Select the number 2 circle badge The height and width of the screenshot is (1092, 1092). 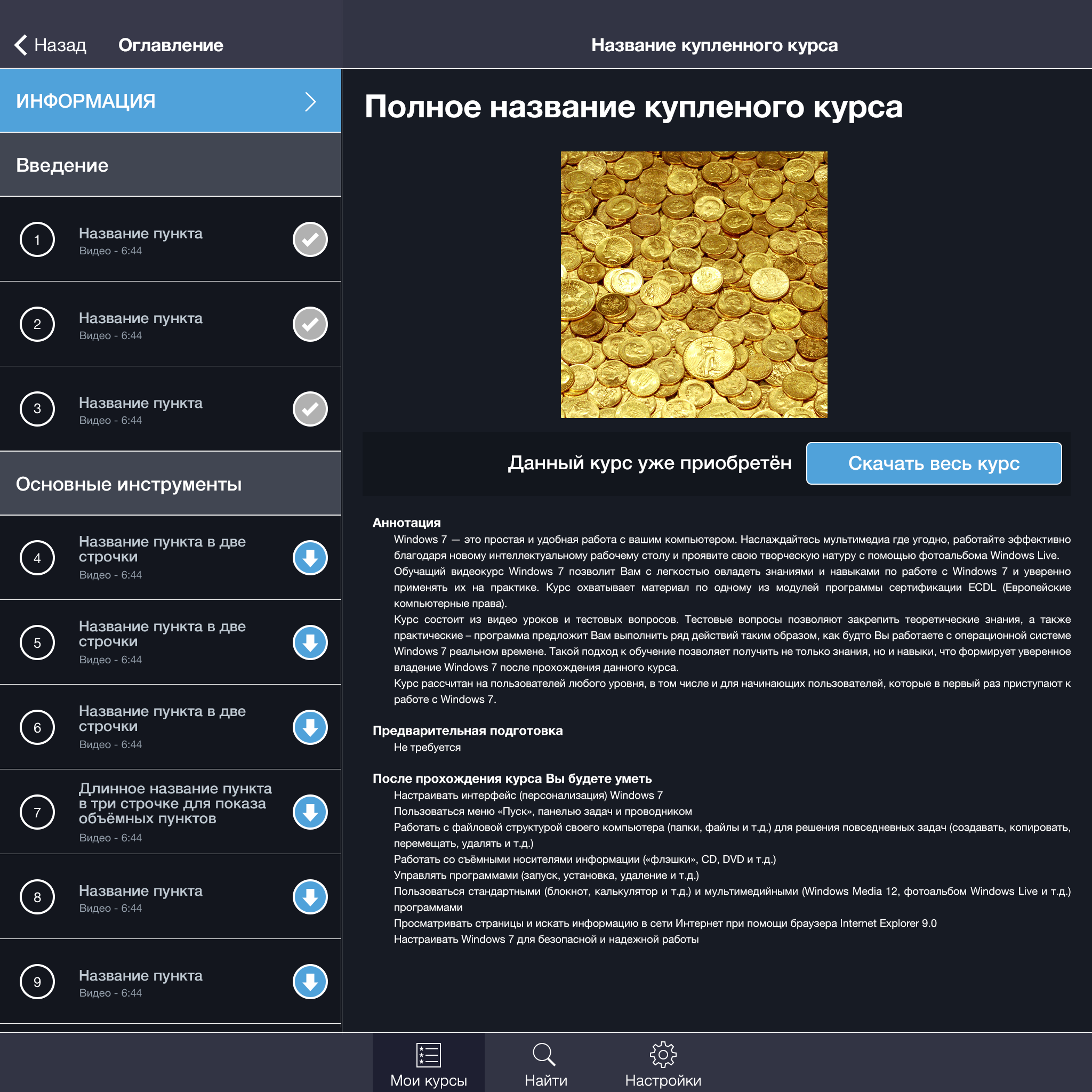(x=37, y=324)
